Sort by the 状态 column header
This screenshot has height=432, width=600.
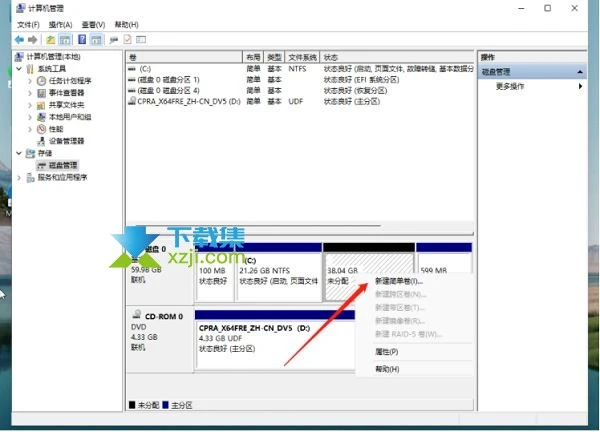coord(397,57)
